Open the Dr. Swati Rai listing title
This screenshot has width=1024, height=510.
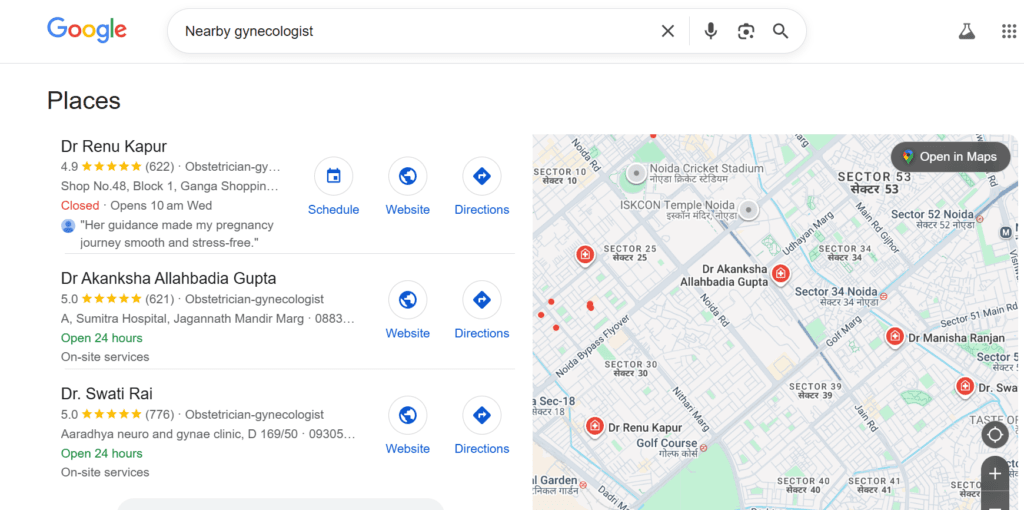tap(106, 394)
